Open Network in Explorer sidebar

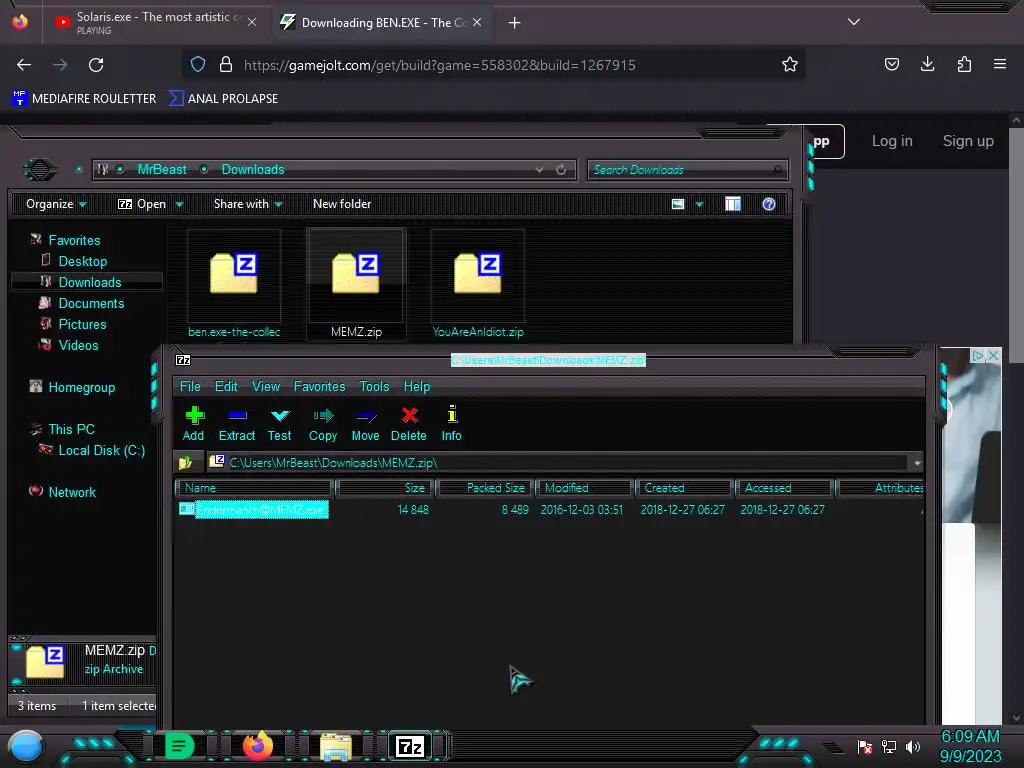tap(72, 492)
